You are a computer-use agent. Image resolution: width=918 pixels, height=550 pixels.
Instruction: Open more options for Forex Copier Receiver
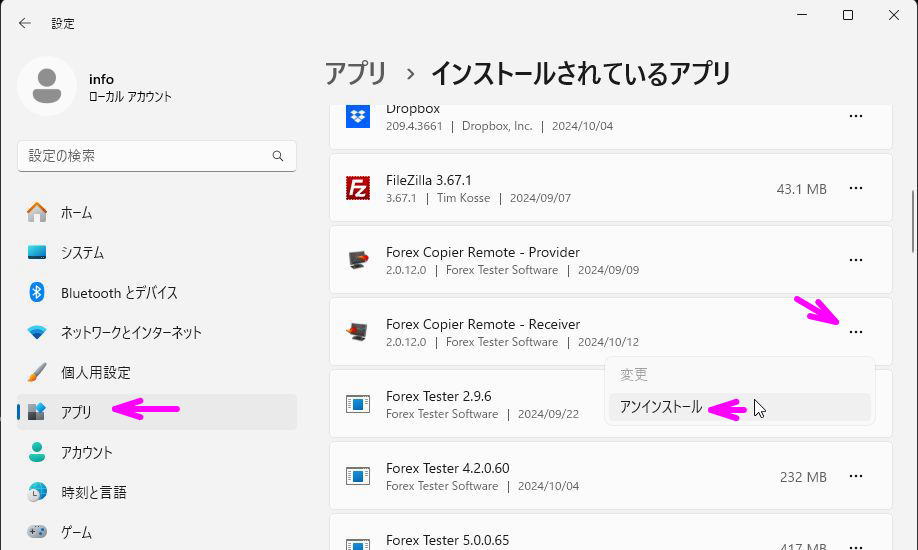855,332
